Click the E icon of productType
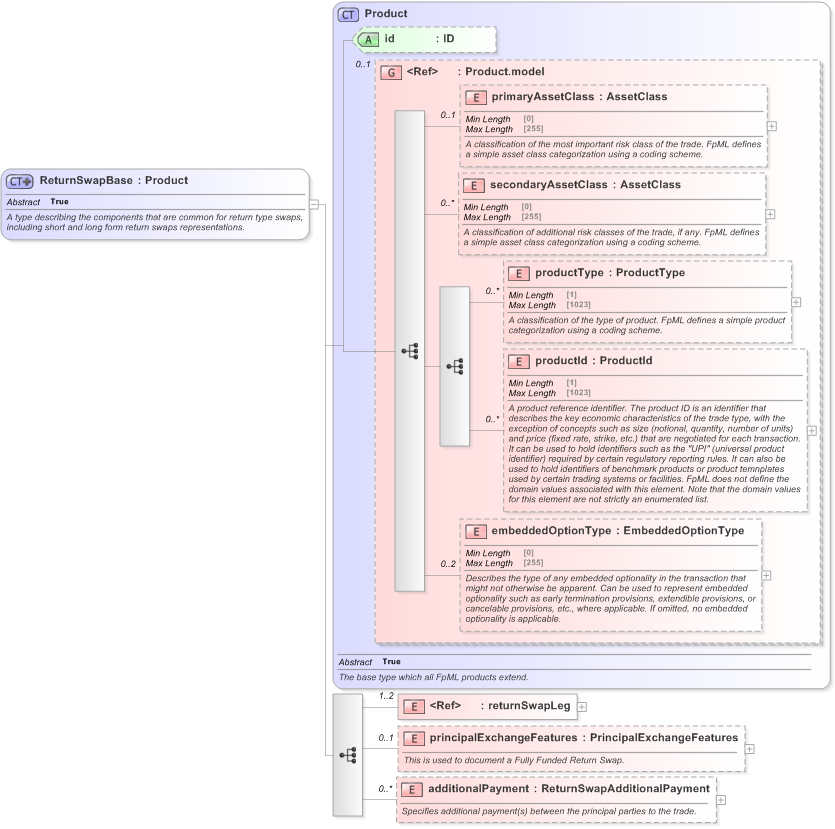This screenshot has width=835, height=829. click(519, 274)
